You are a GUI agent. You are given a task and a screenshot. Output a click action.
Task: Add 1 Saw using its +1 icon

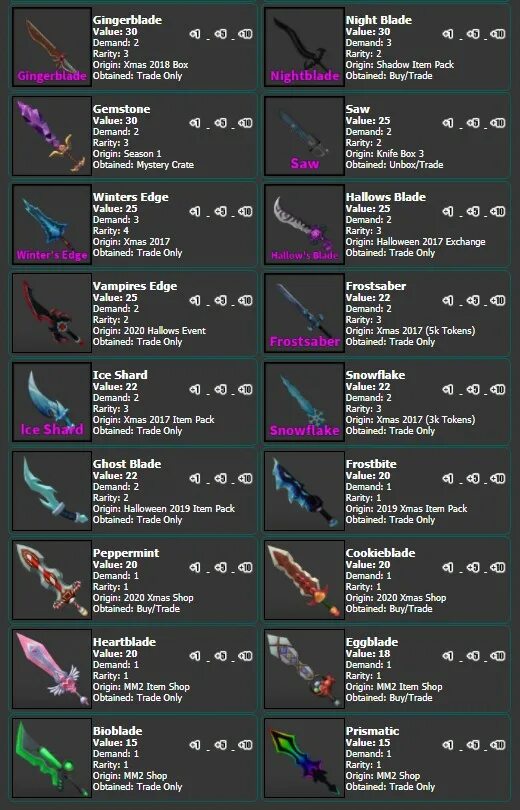[x=448, y=123]
